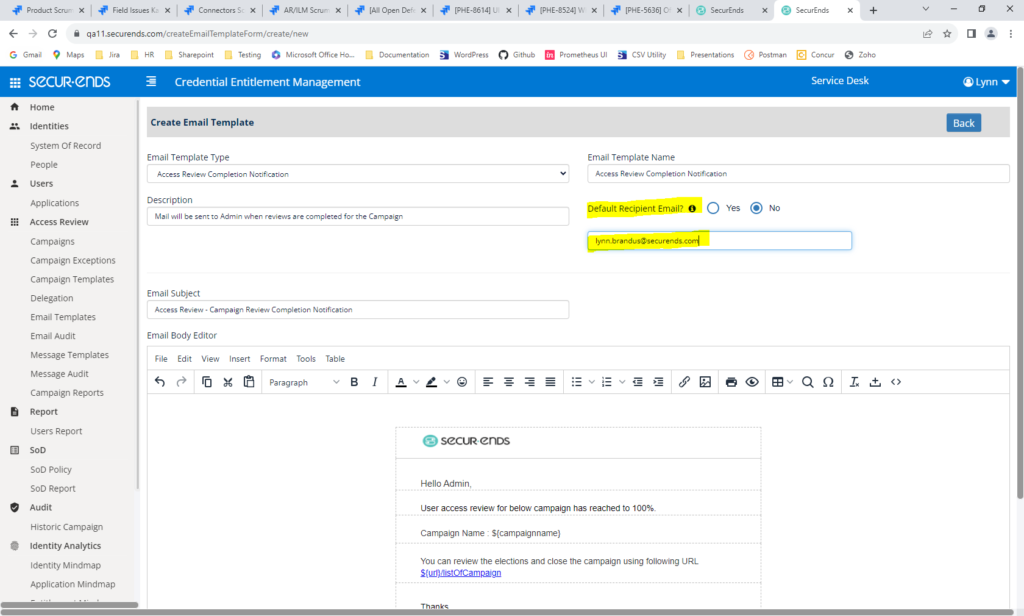1024x616 pixels.
Task: Insert an image into email body
Action: 705,382
